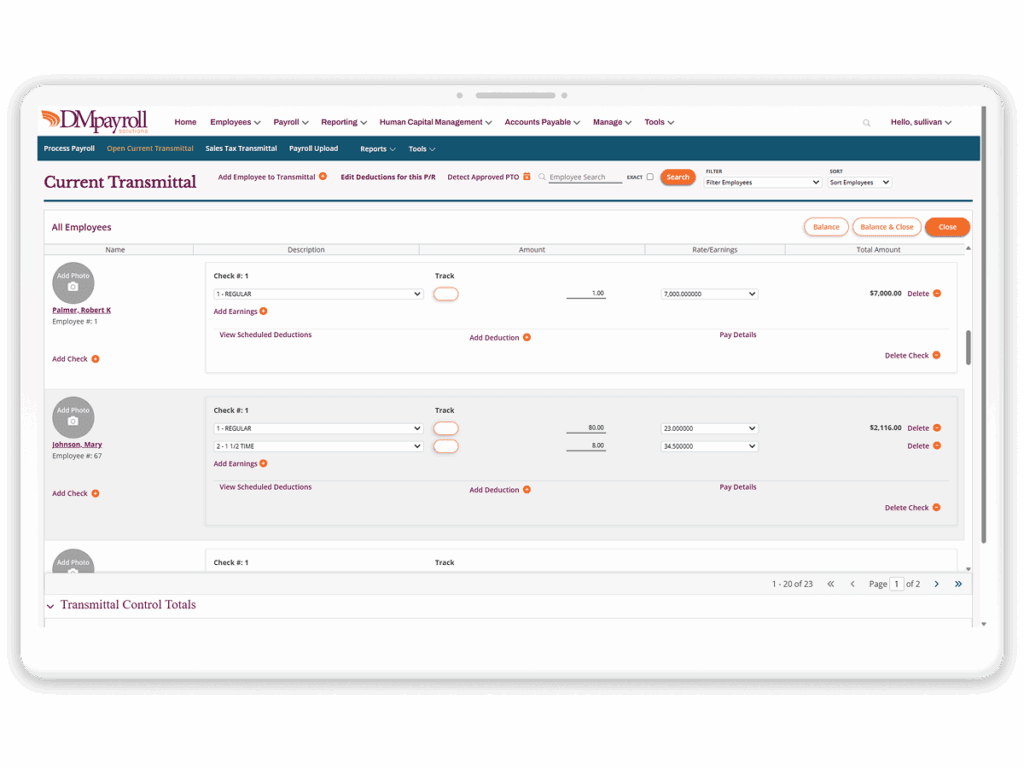Open the Human Capital Management menu
Viewport: 1024px width, 768px height.
[436, 122]
